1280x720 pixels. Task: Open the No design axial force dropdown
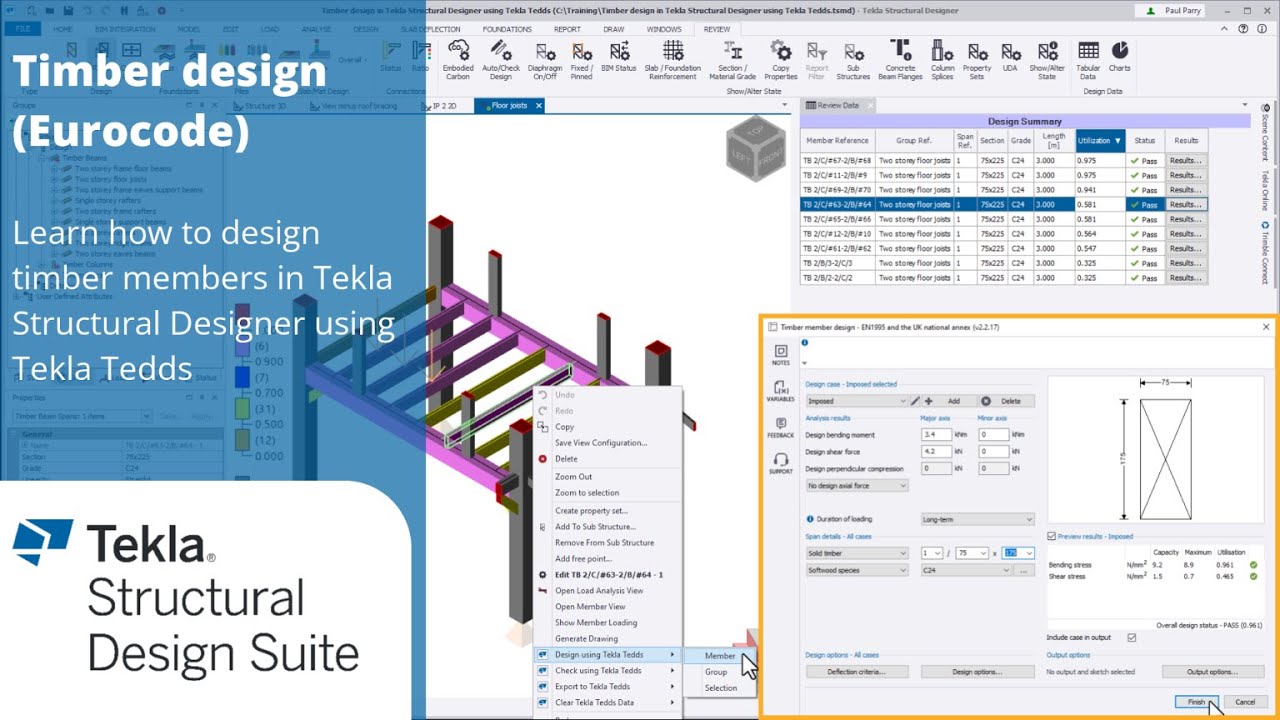pyautogui.click(x=857, y=486)
